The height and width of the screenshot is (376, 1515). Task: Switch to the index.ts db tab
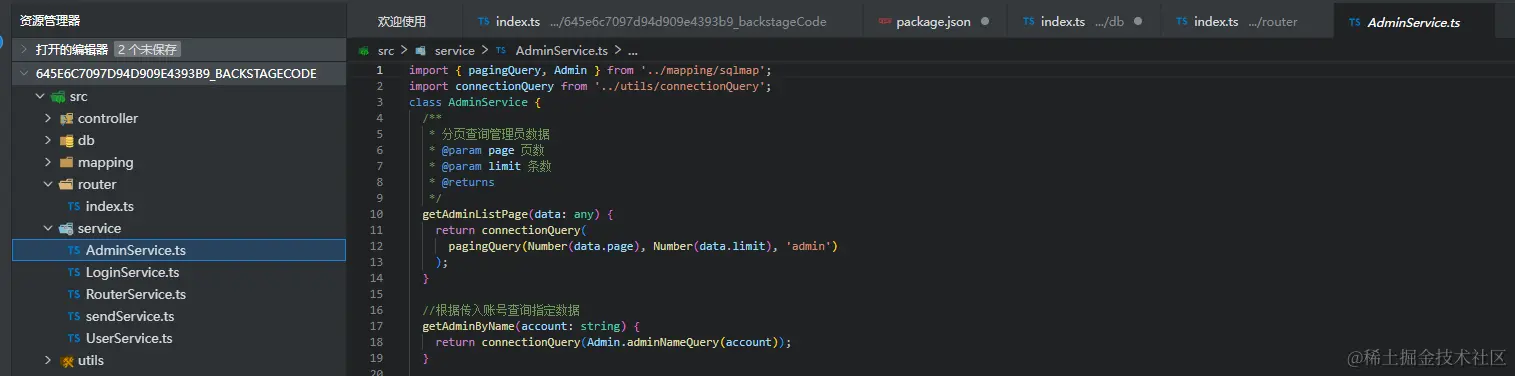click(x=1084, y=21)
